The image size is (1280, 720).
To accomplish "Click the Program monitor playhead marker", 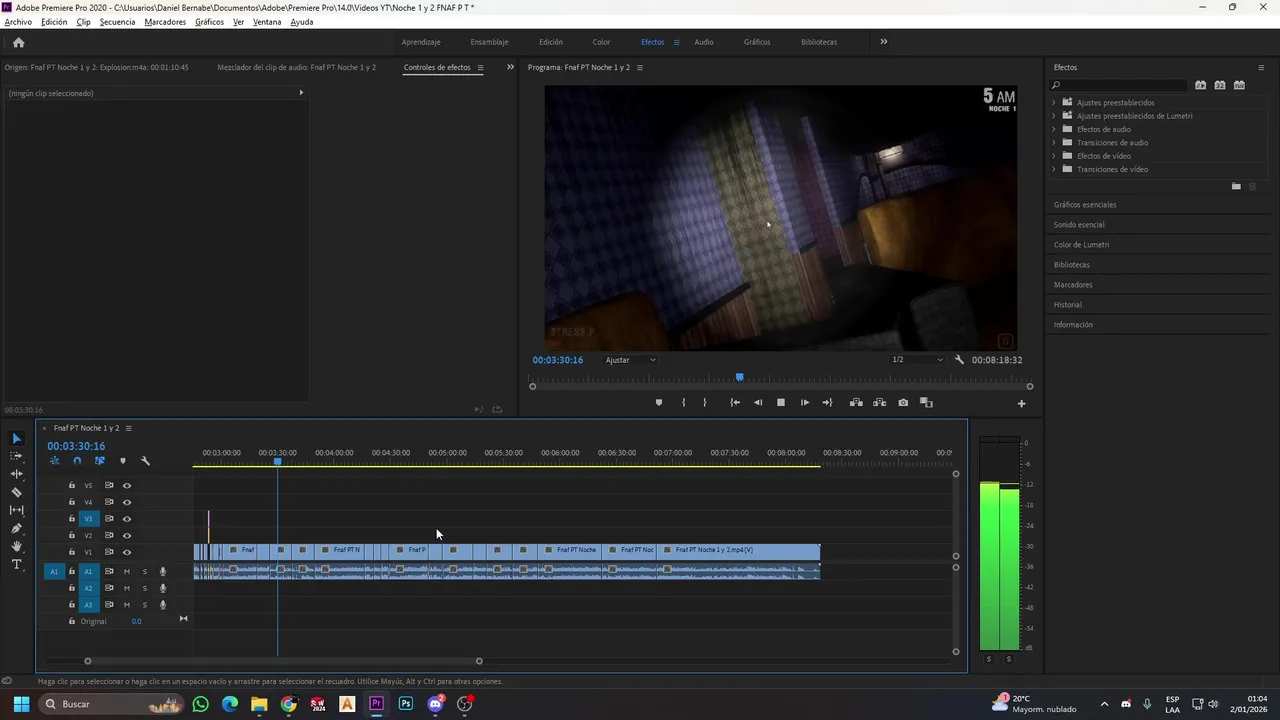I will (x=740, y=377).
